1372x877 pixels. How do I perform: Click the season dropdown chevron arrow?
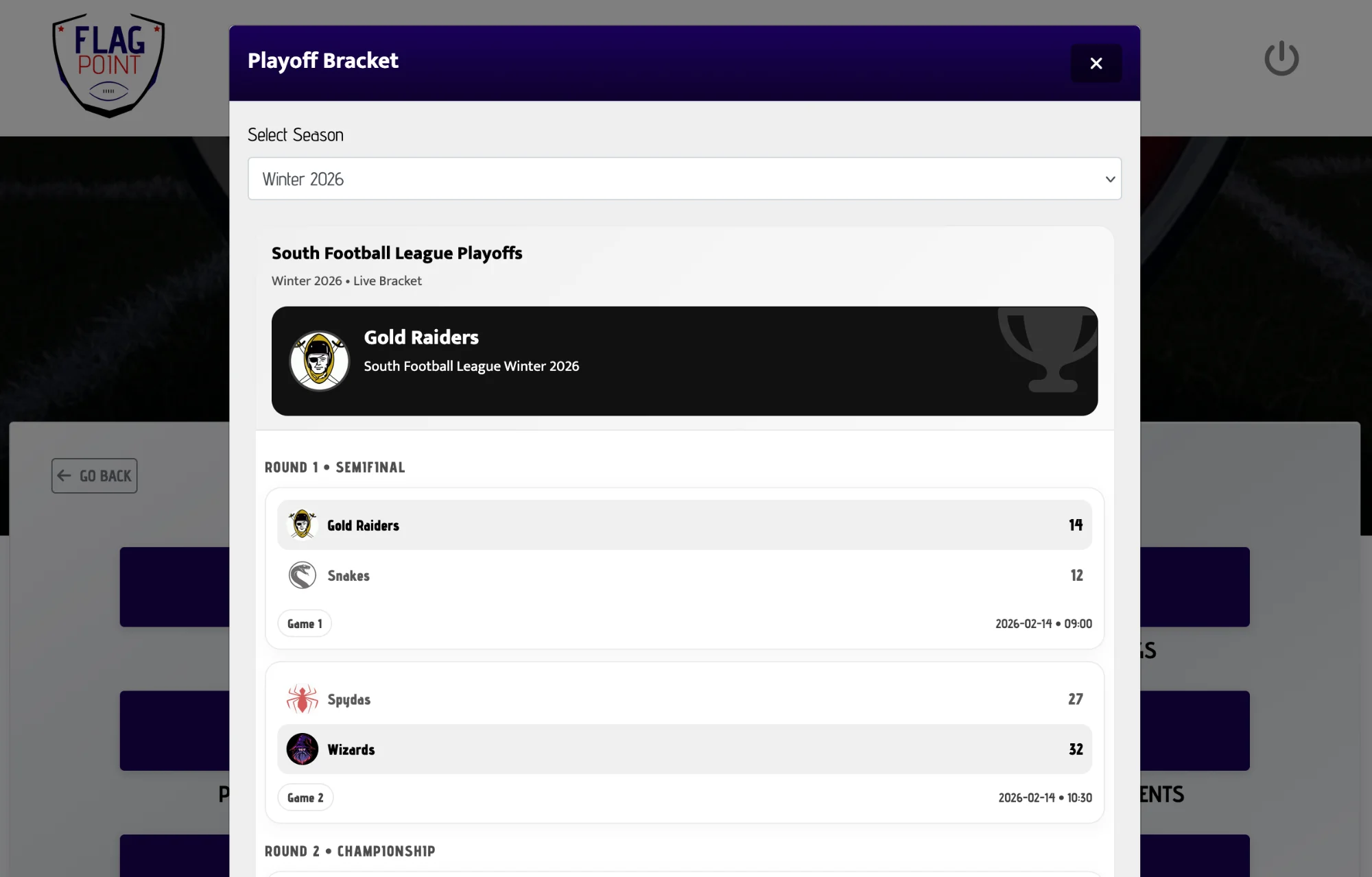pyautogui.click(x=1109, y=179)
